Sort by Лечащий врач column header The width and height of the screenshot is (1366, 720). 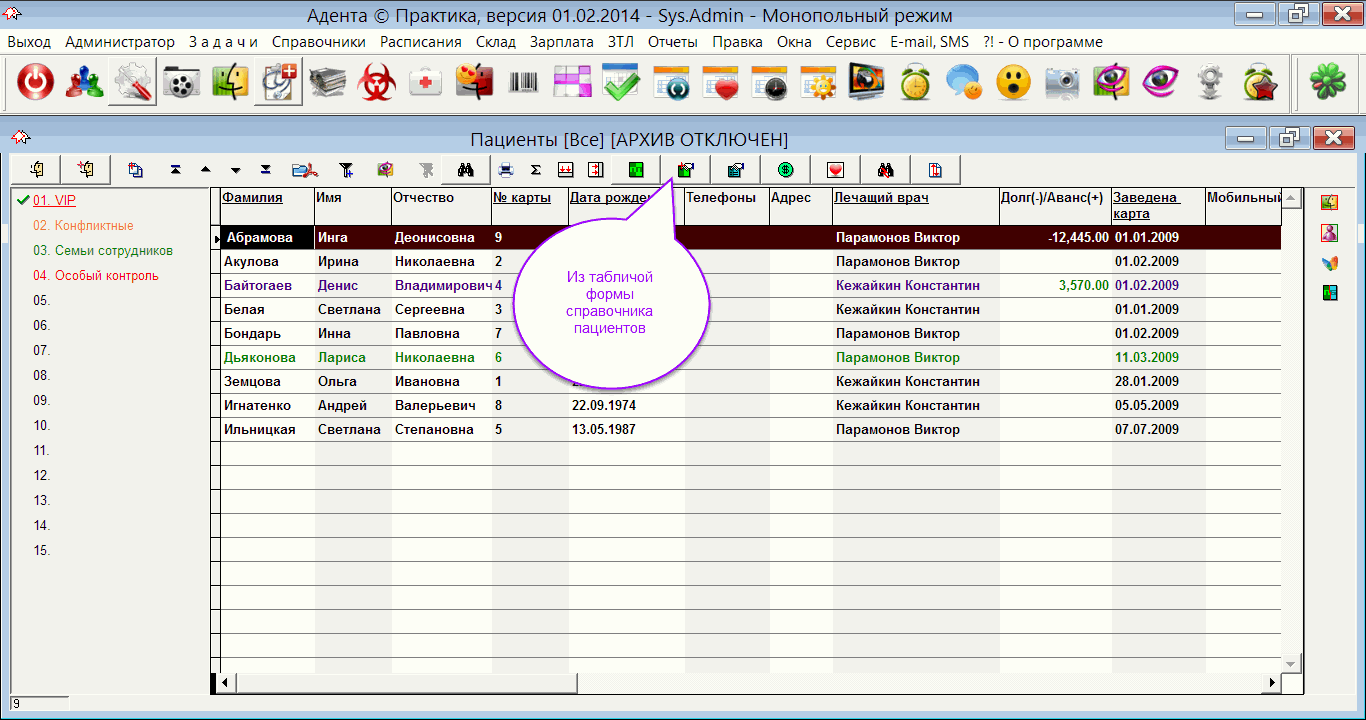pyautogui.click(x=882, y=198)
